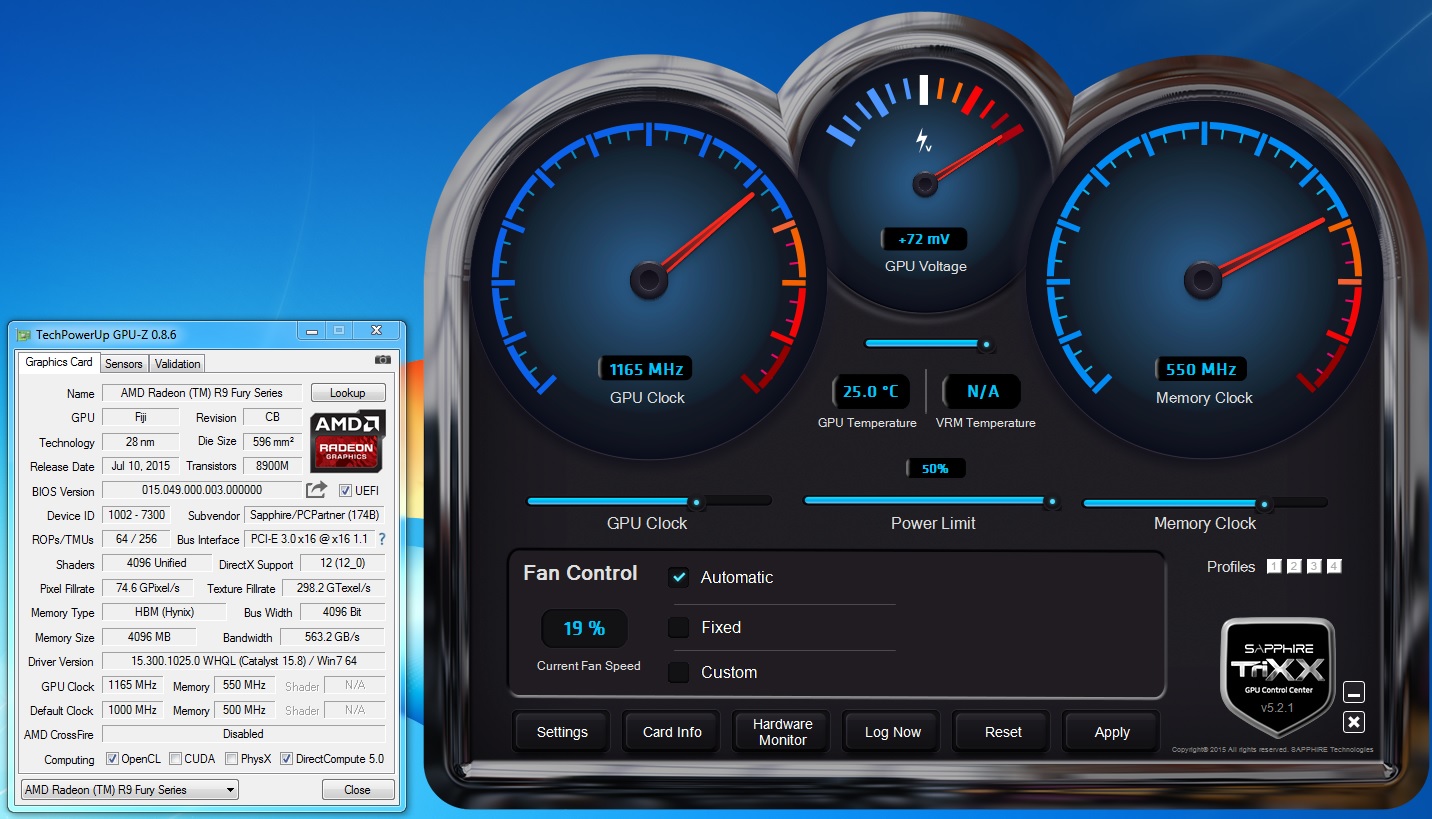Toggle the PhysX checkbox

[x=231, y=759]
